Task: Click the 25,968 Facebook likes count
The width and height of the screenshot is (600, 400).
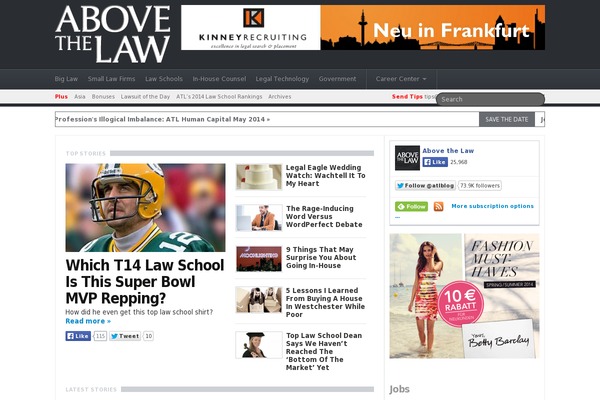Action: 459,162
